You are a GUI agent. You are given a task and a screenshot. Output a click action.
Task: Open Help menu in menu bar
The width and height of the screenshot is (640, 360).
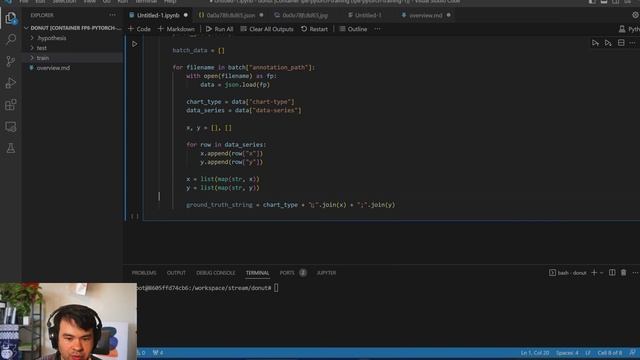click(170, 2)
